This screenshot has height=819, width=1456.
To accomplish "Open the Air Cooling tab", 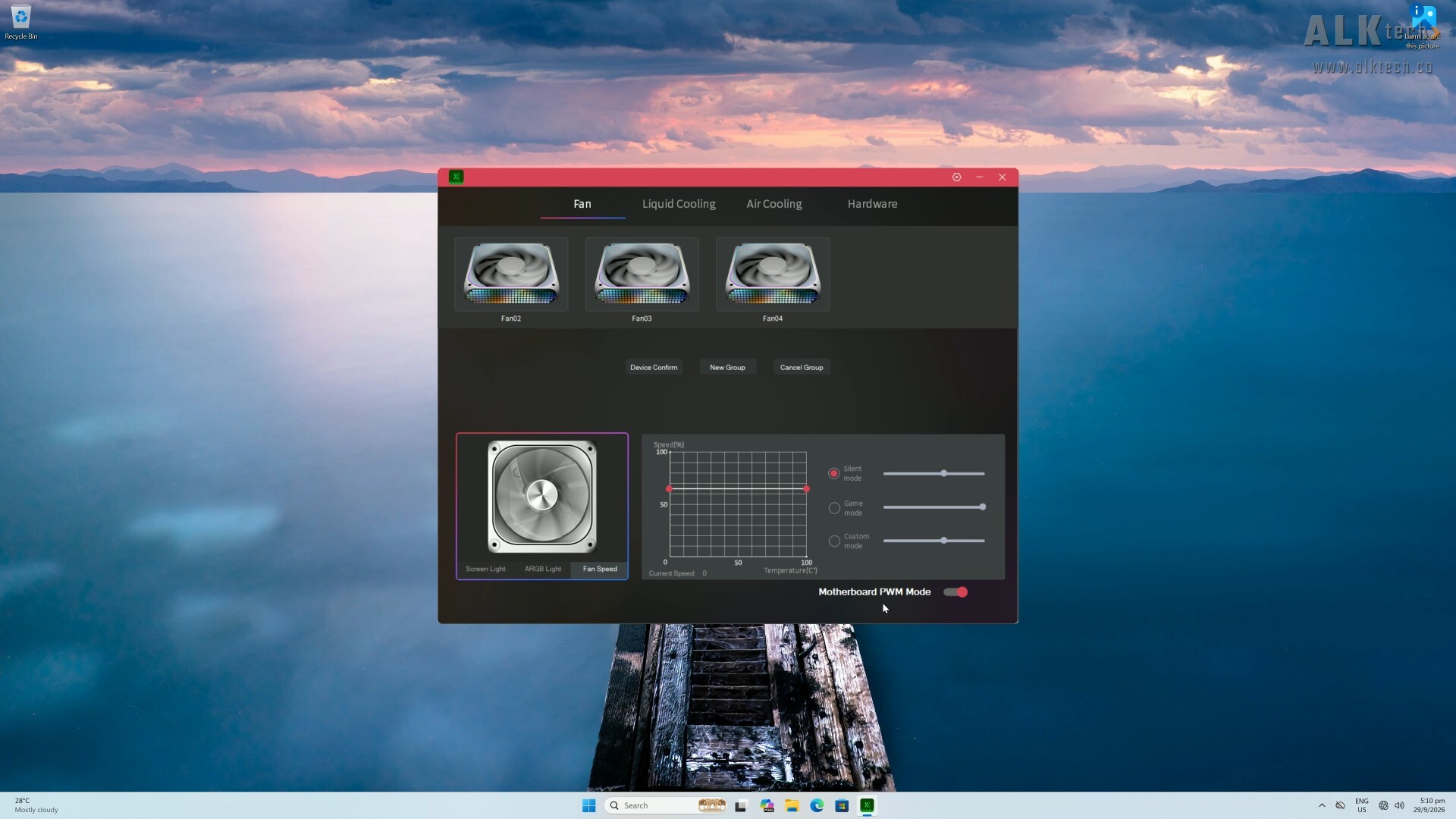I will point(774,204).
